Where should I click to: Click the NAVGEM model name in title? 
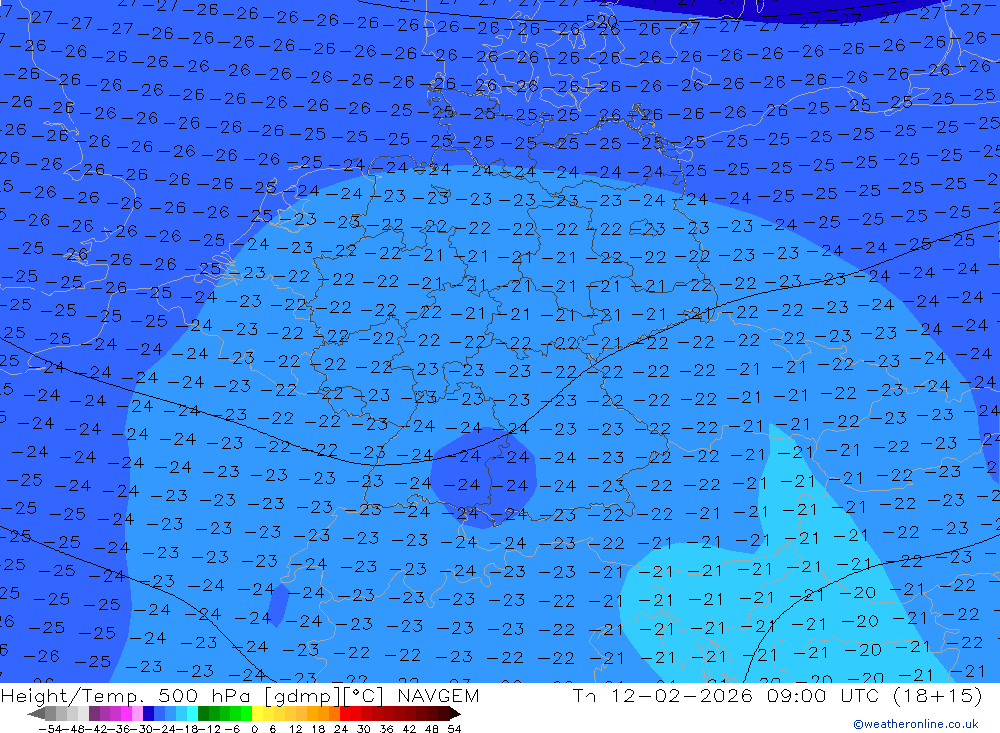coord(438,695)
